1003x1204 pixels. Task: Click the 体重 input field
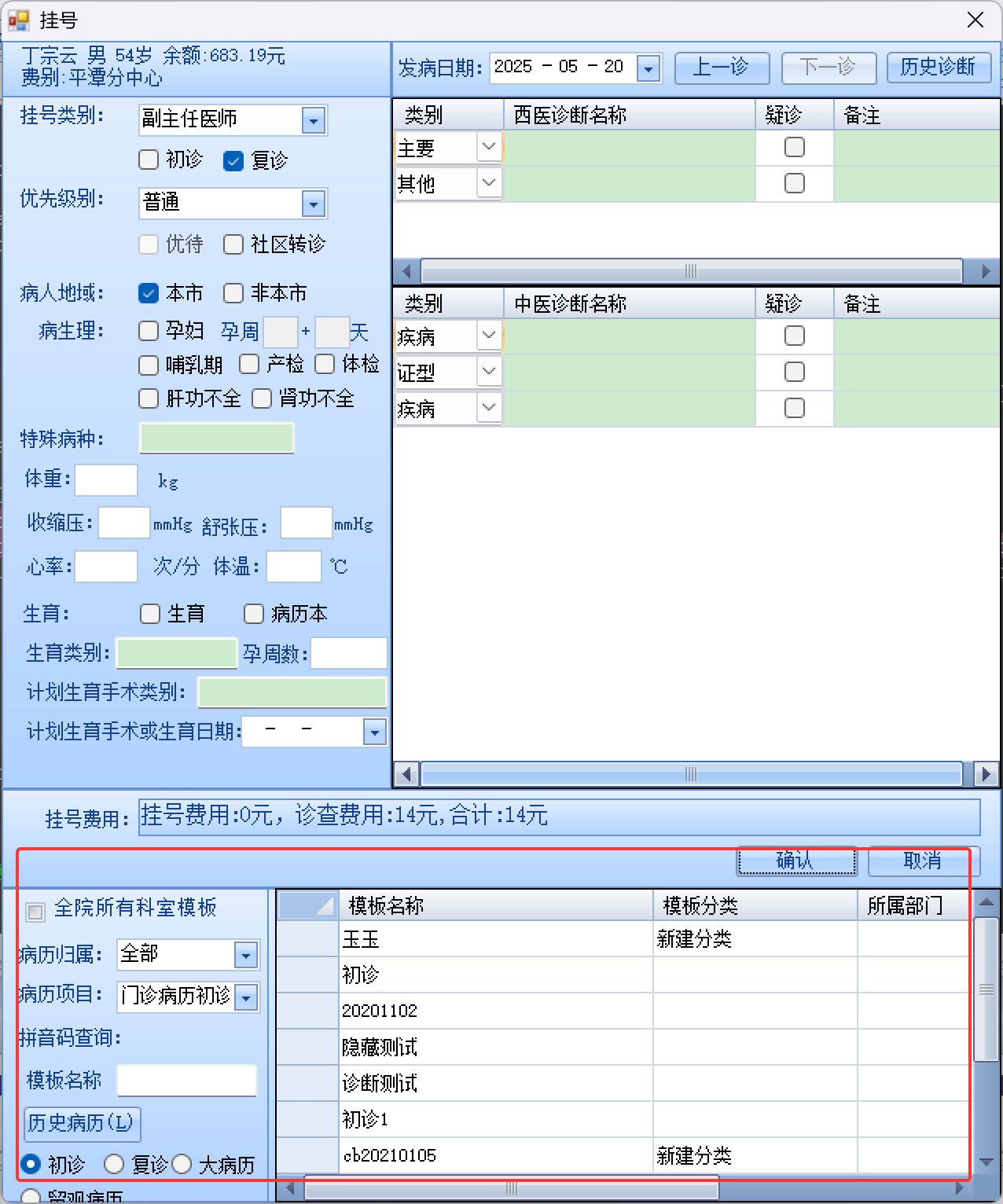(106, 479)
